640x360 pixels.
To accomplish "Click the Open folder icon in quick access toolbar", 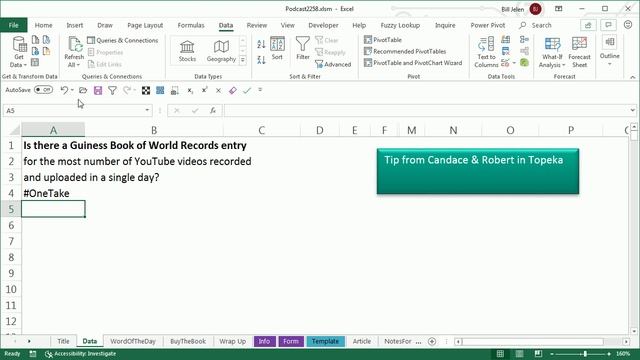I will [83, 90].
